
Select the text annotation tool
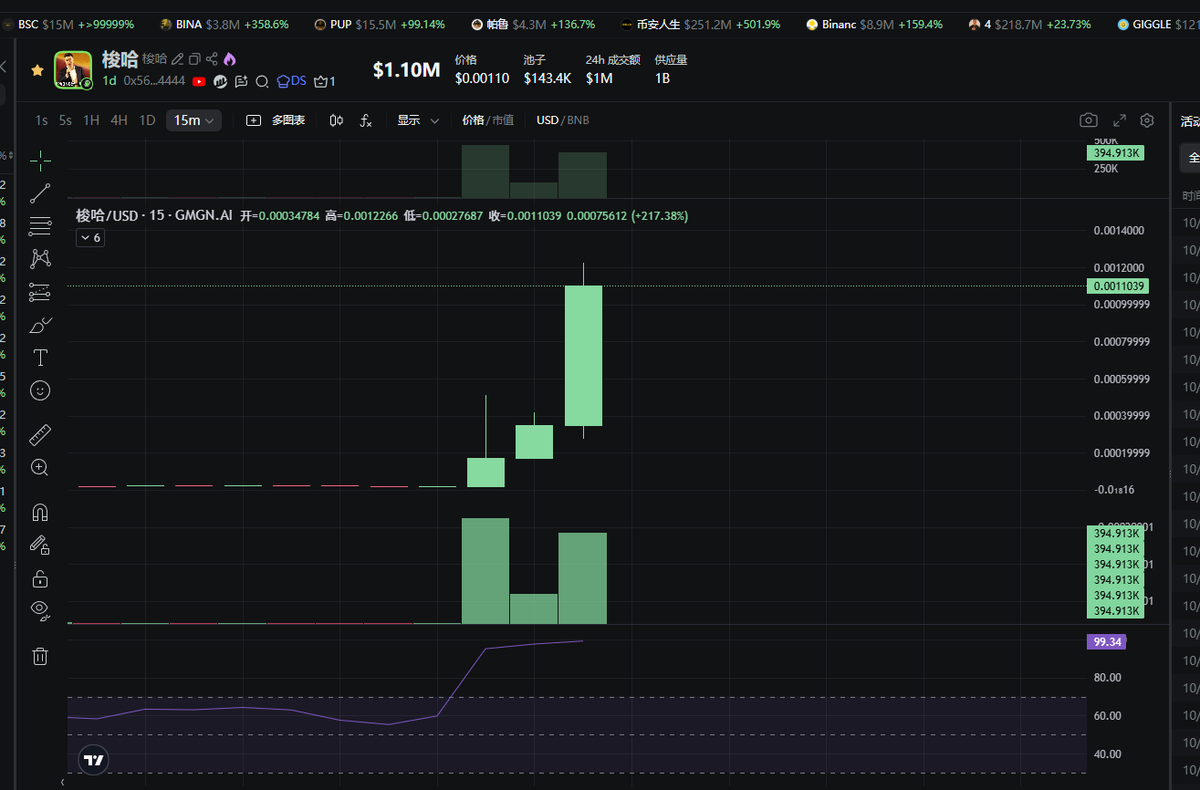(40, 358)
